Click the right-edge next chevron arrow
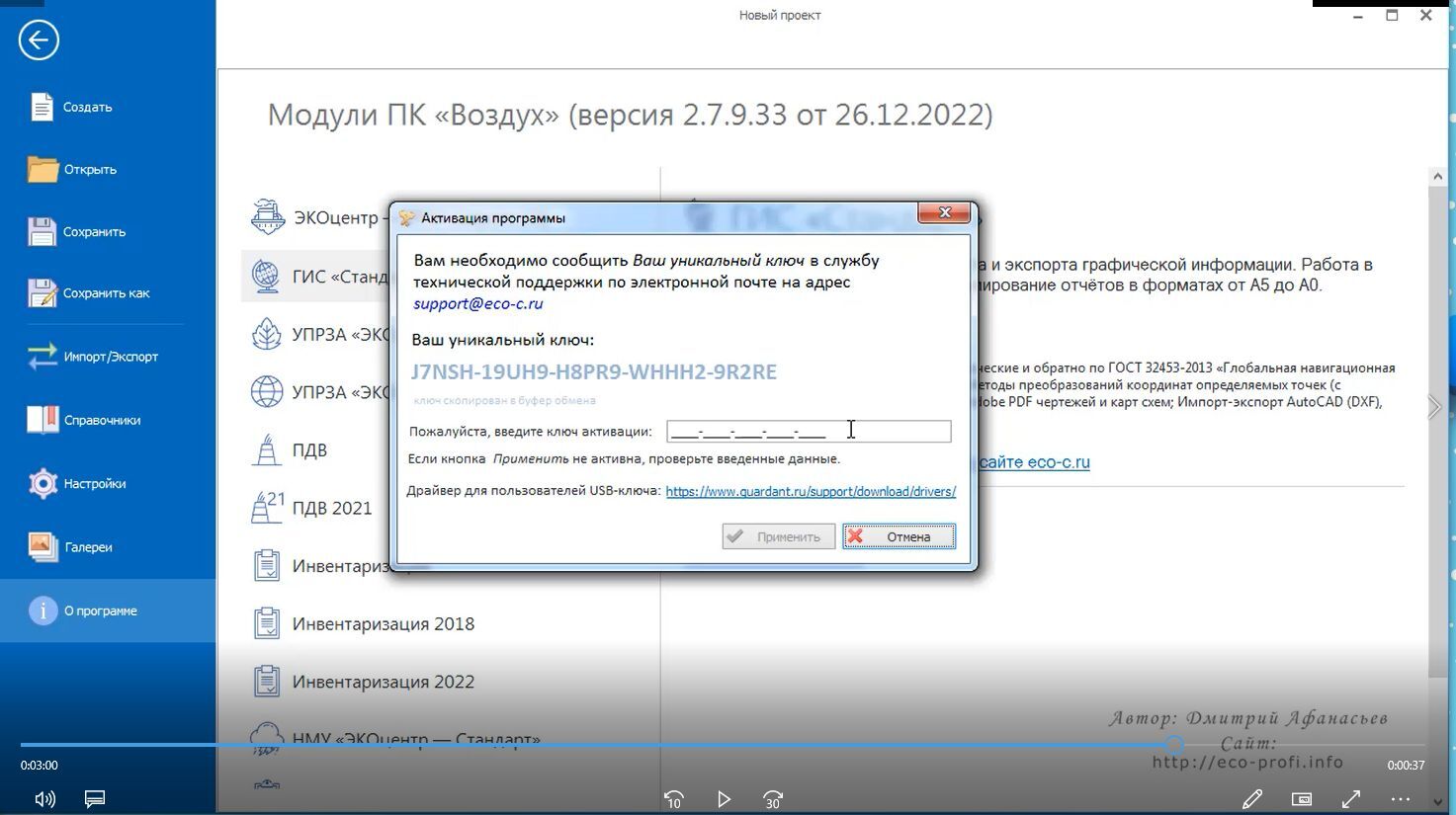Viewport: 1456px width, 815px height. pos(1434,407)
